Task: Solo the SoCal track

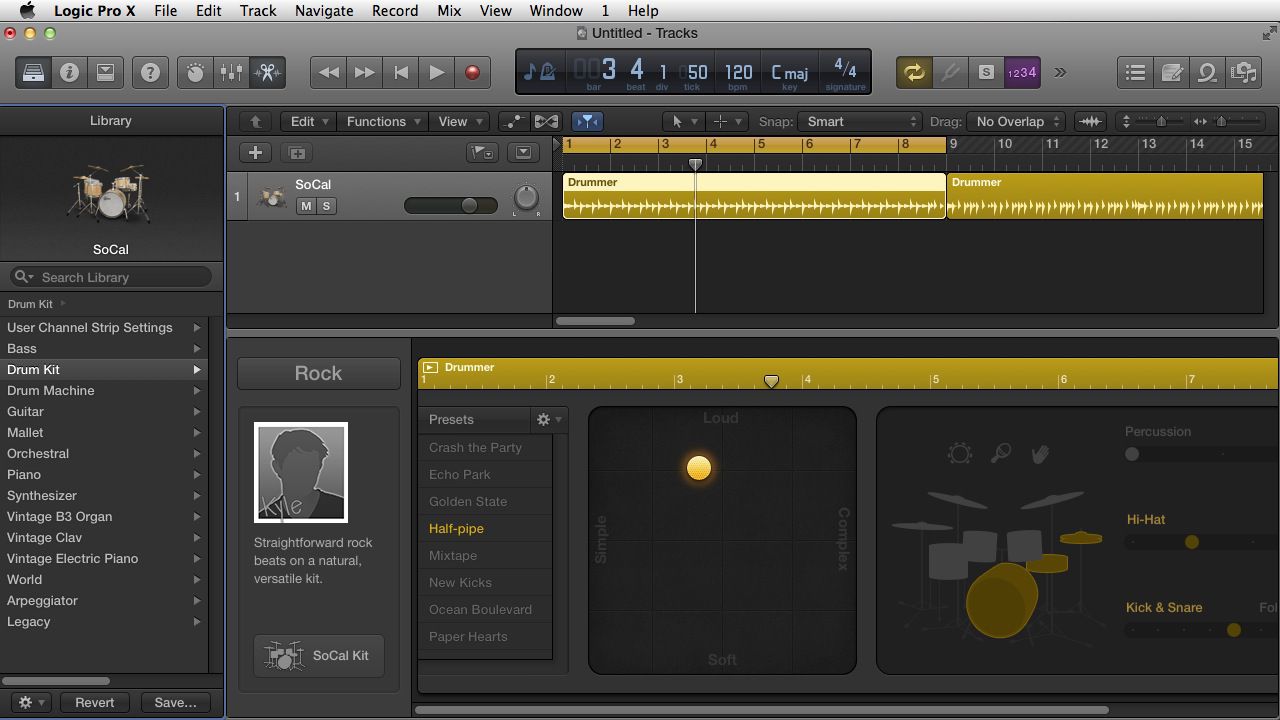Action: (325, 205)
